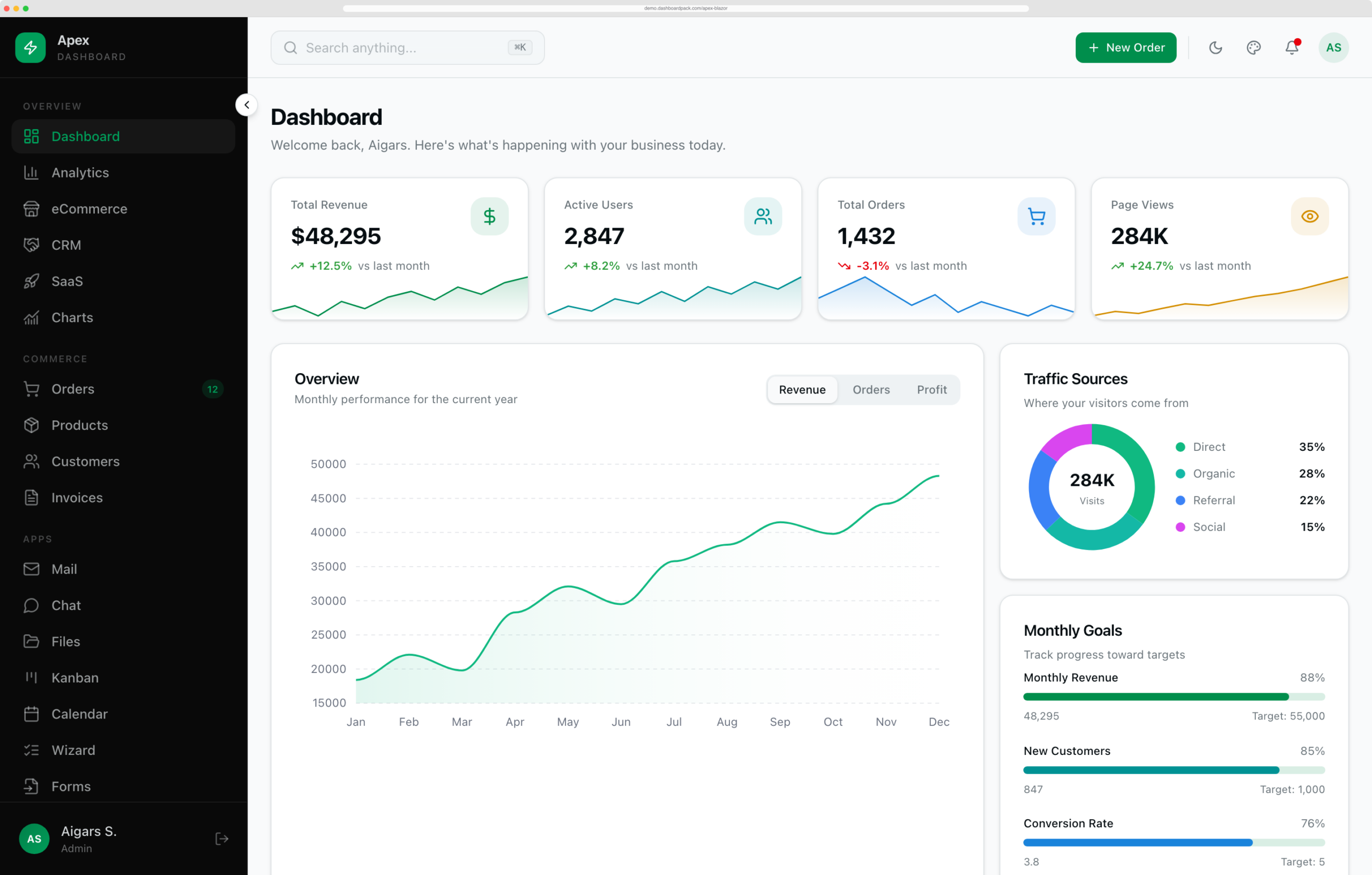Click the Monthly Revenue progress bar
1372x875 pixels.
coord(1174,696)
